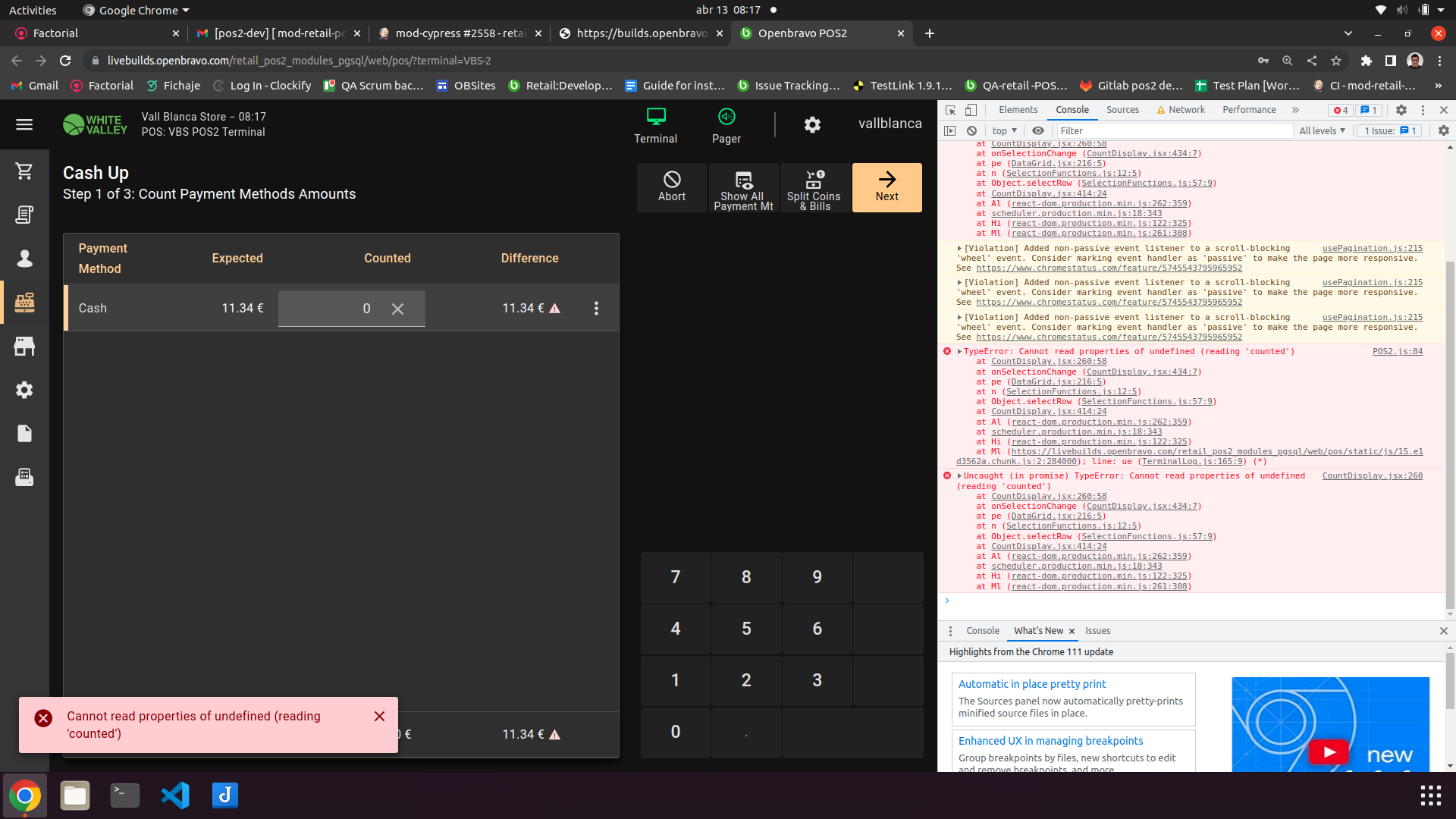Image resolution: width=1456 pixels, height=819 pixels.
Task: Open the All levels log dropdown
Action: pyautogui.click(x=1322, y=130)
